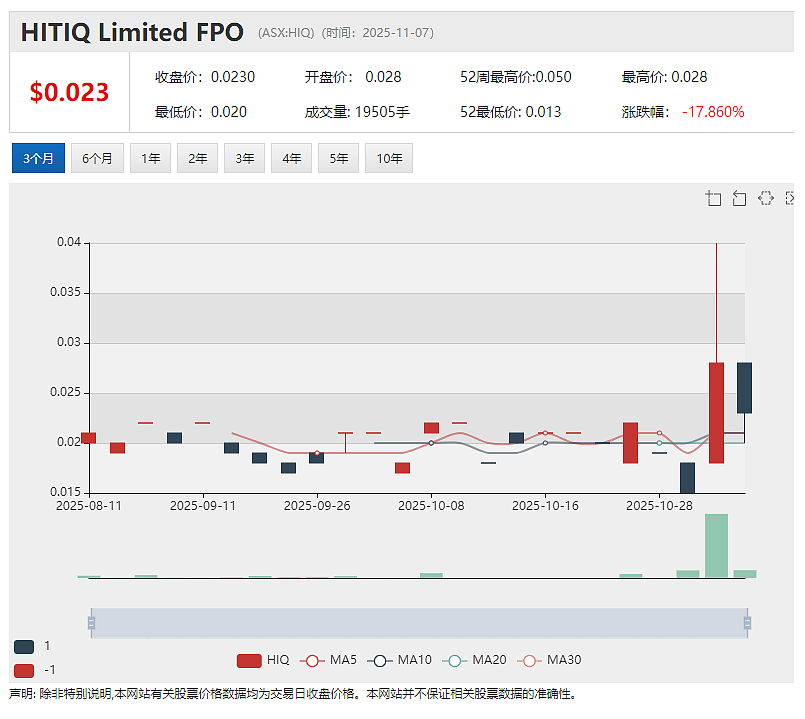Click the large red candlestick with the long upper wick

click(x=716, y=413)
